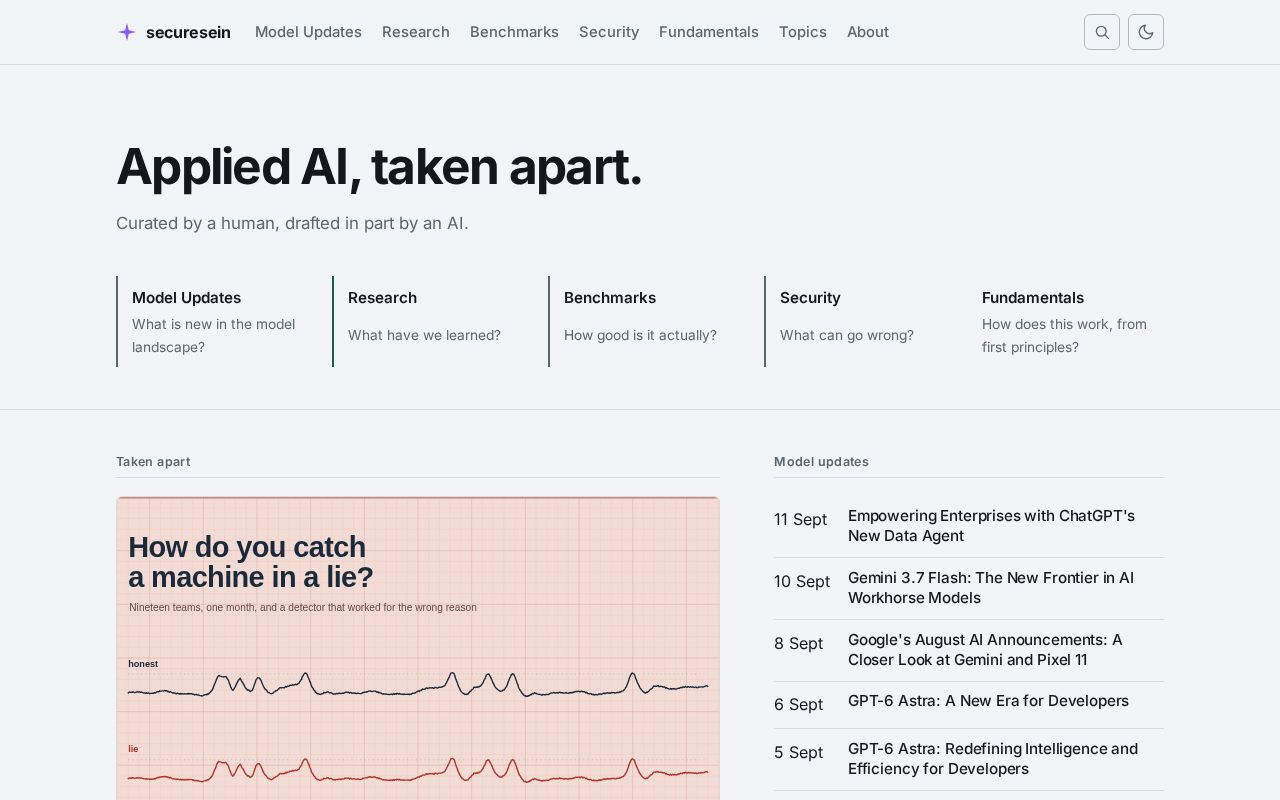Visit the About page in the navigation
Screen dimensions: 1280x800
(x=868, y=32)
